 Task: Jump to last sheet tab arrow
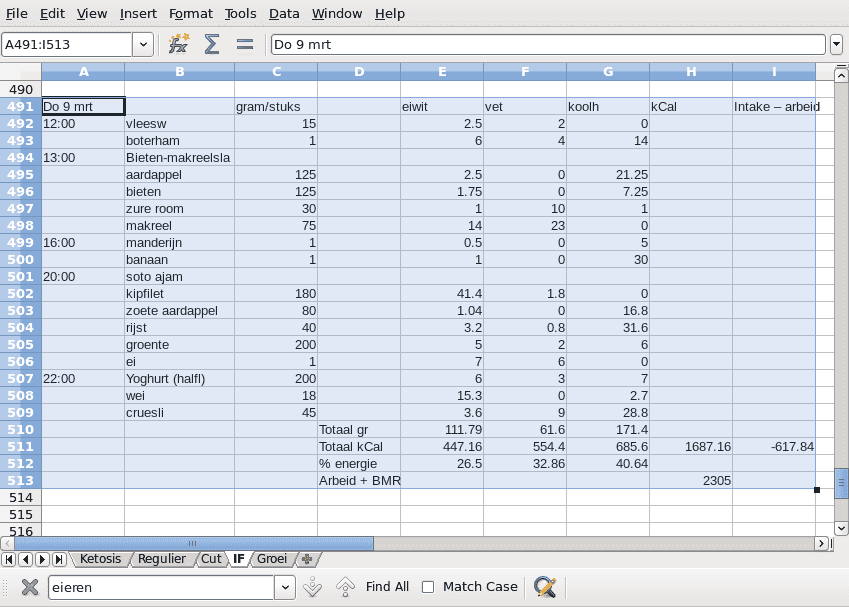(60, 559)
